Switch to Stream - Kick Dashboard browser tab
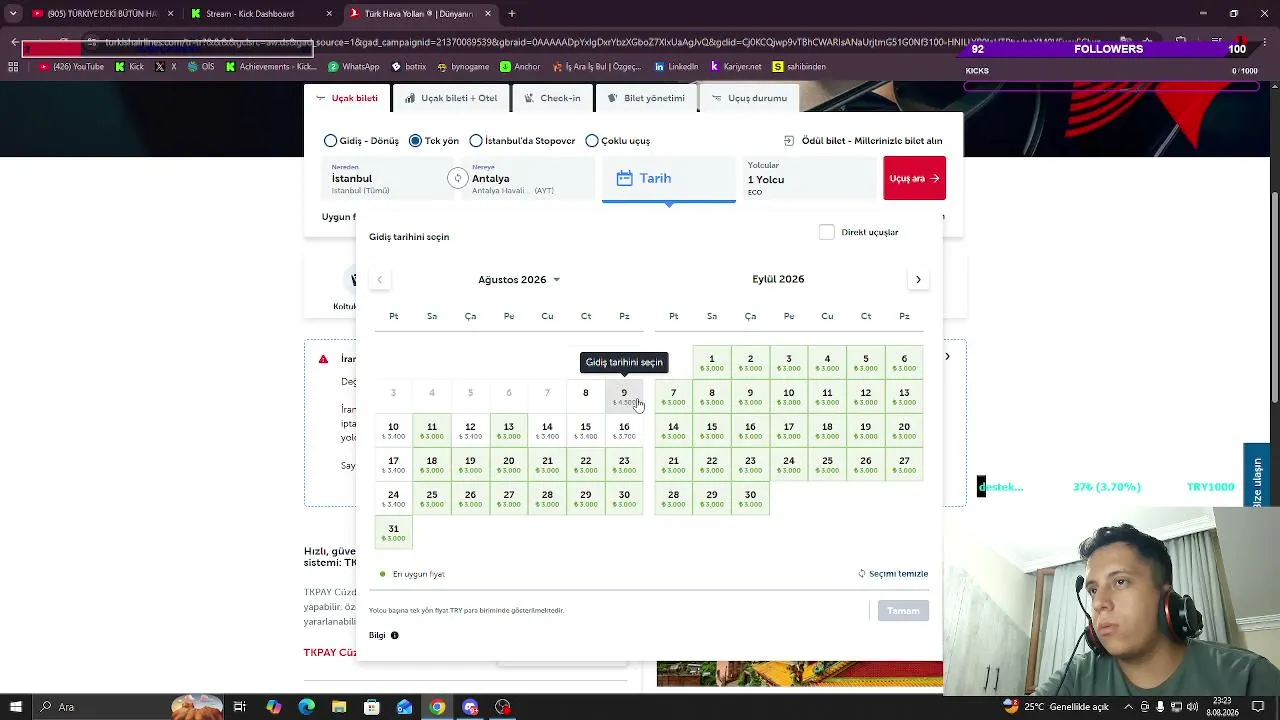 (x=260, y=14)
